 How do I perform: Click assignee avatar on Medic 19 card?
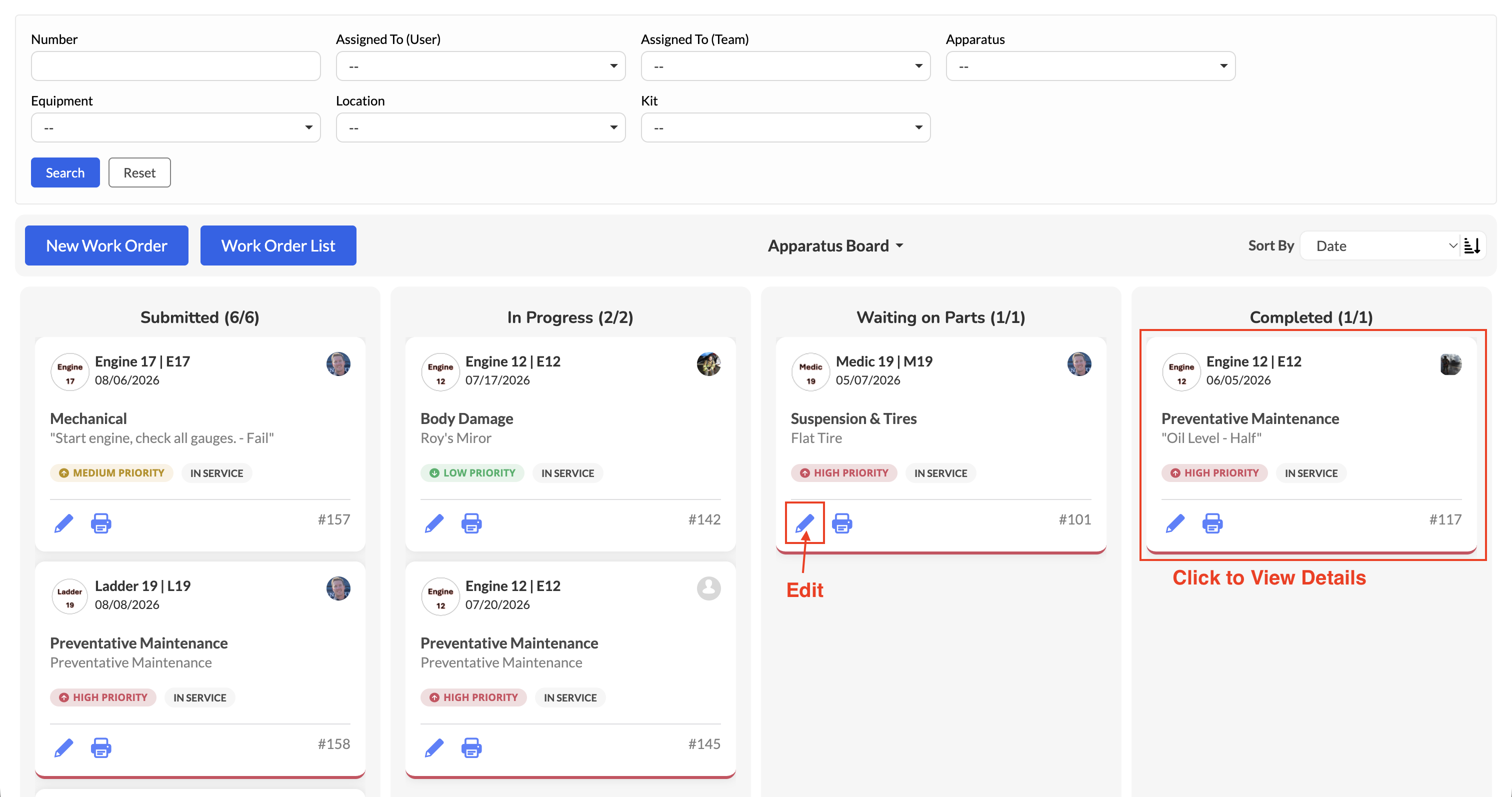[x=1079, y=364]
